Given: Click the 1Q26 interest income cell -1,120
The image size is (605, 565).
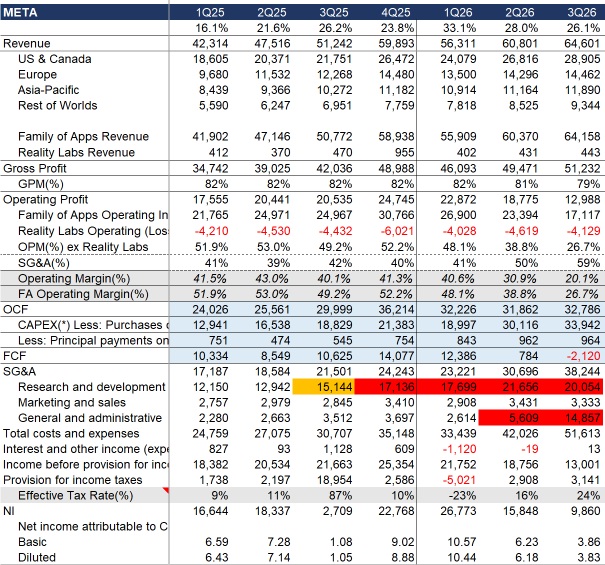Looking at the screenshot, I should (x=460, y=449).
